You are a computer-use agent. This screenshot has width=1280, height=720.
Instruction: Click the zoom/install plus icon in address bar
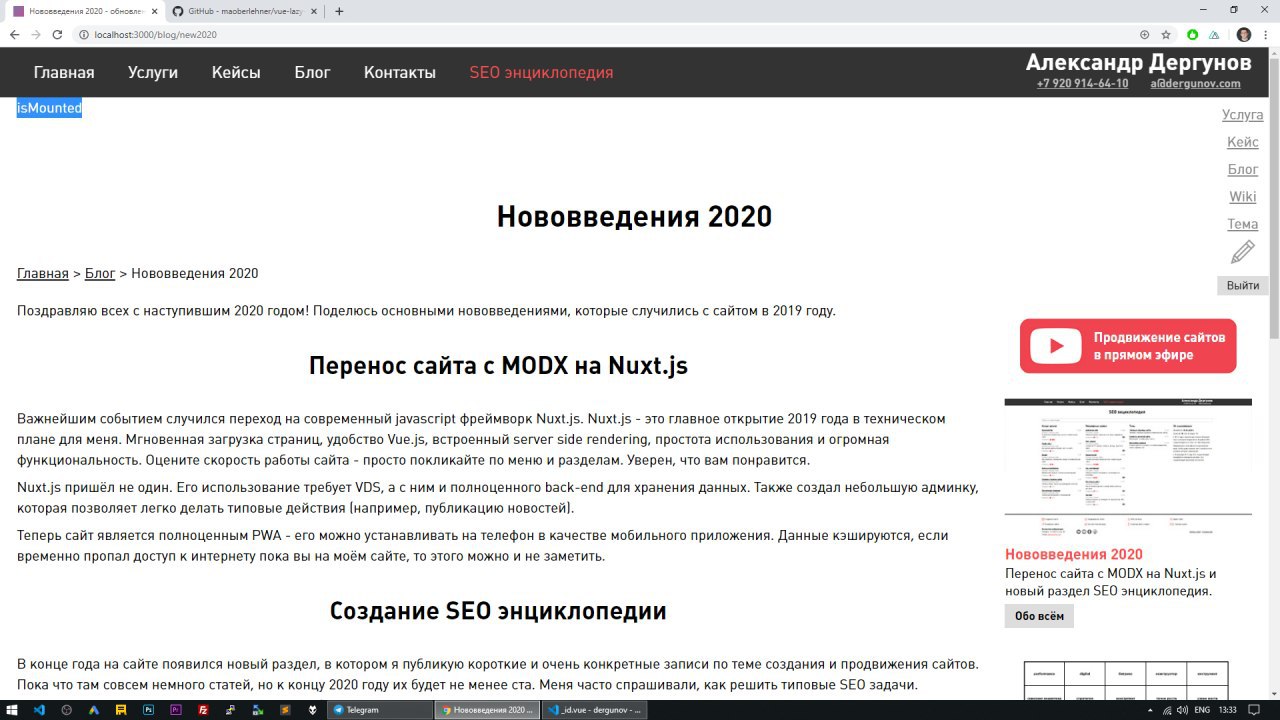pyautogui.click(x=1144, y=34)
